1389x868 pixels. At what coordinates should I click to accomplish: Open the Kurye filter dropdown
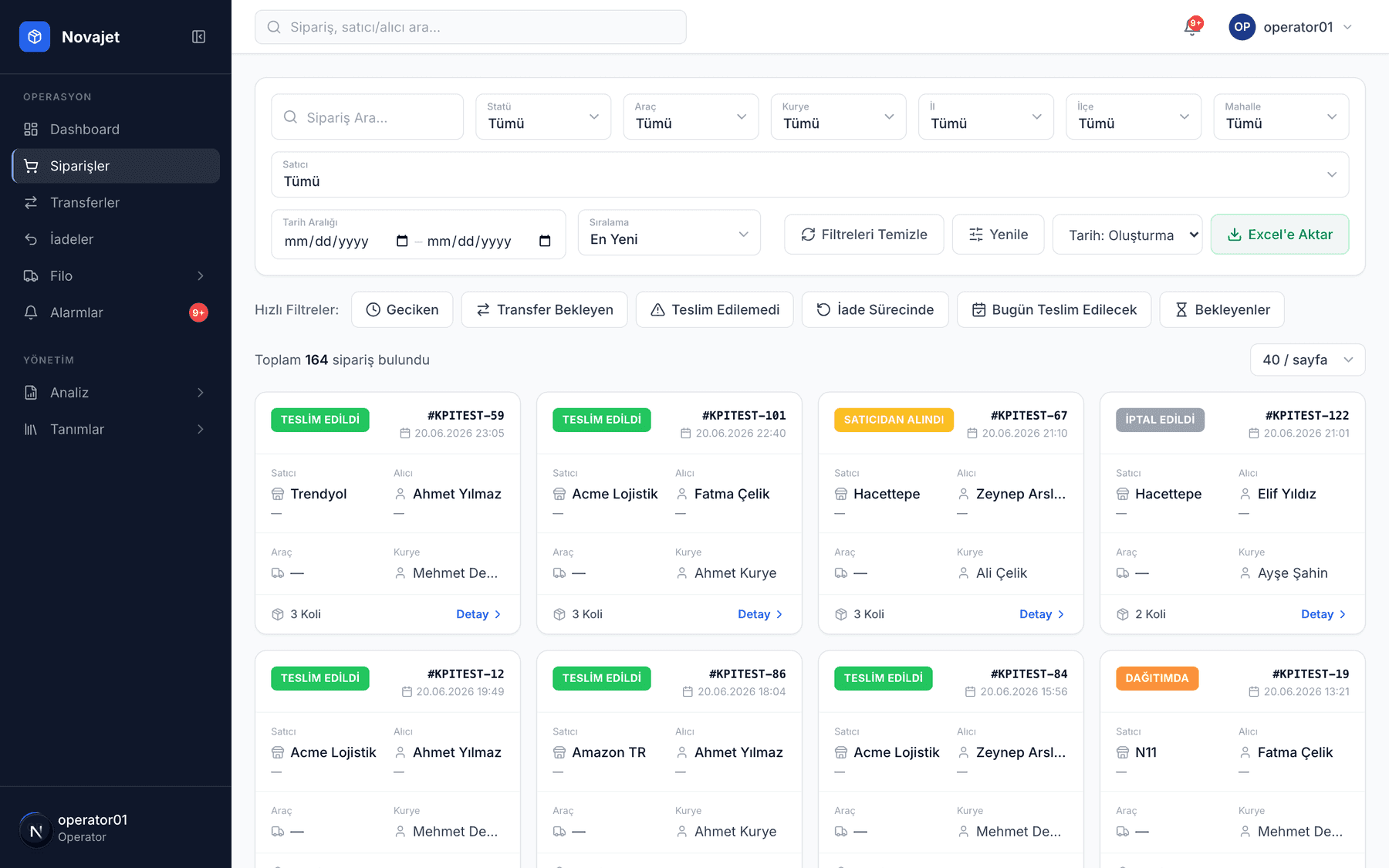(838, 117)
